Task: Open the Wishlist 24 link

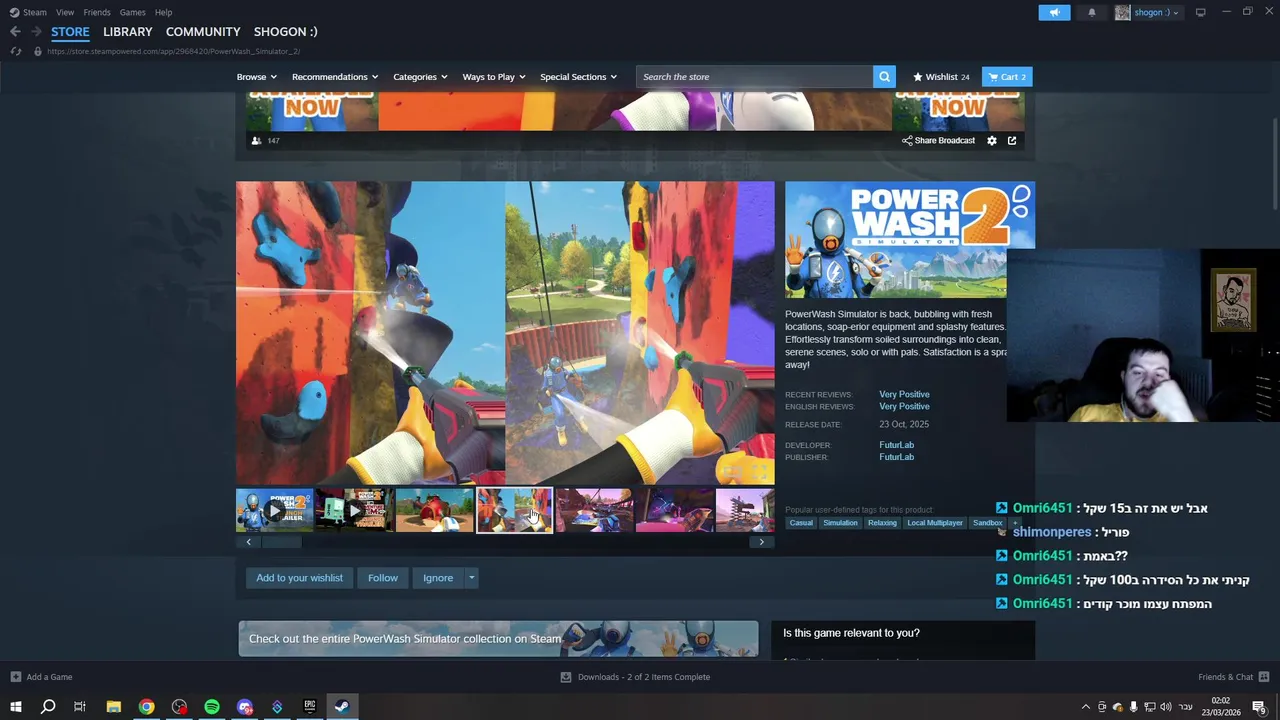Action: (941, 77)
